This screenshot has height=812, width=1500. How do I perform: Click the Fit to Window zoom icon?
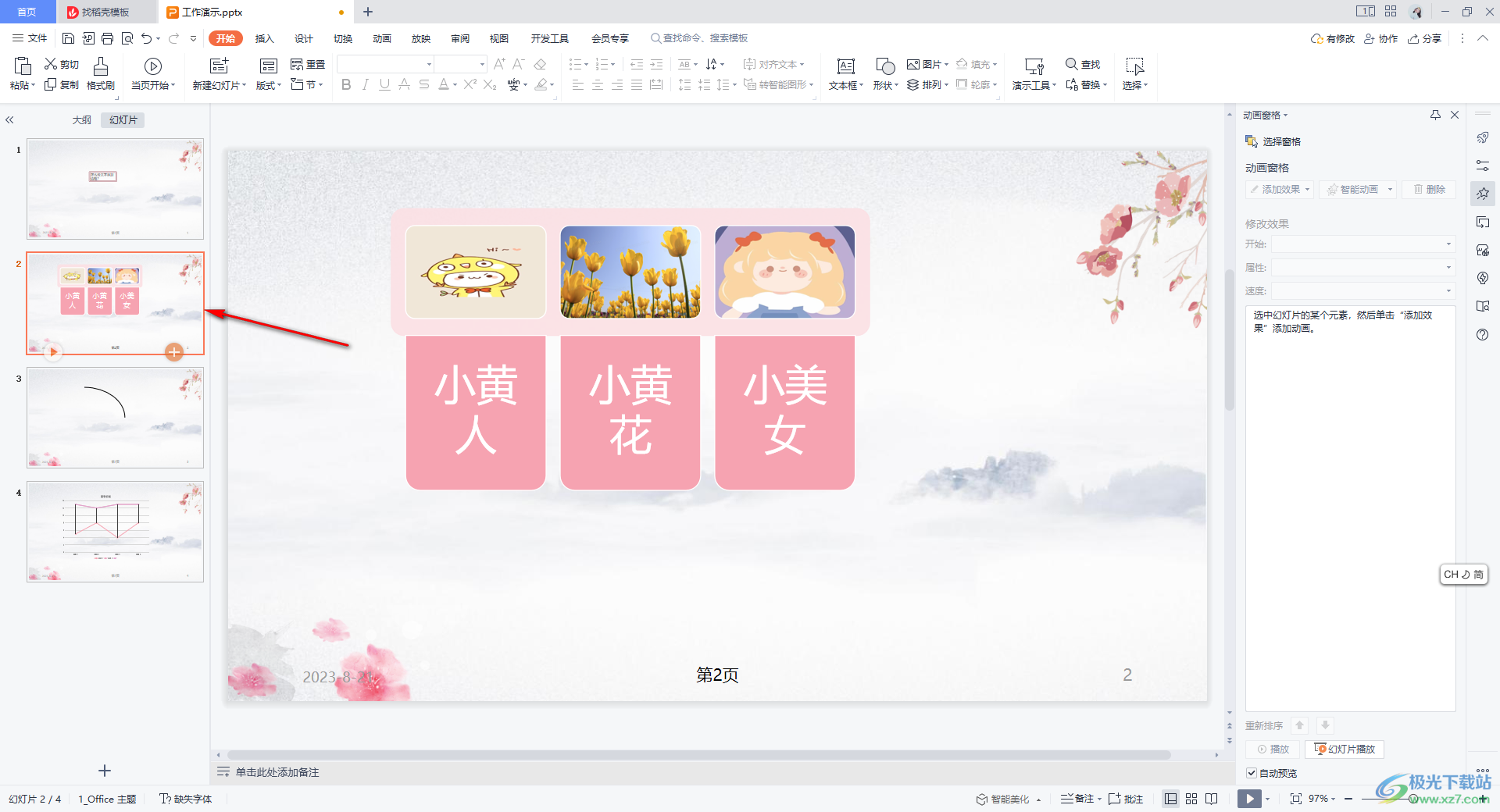tap(1296, 799)
